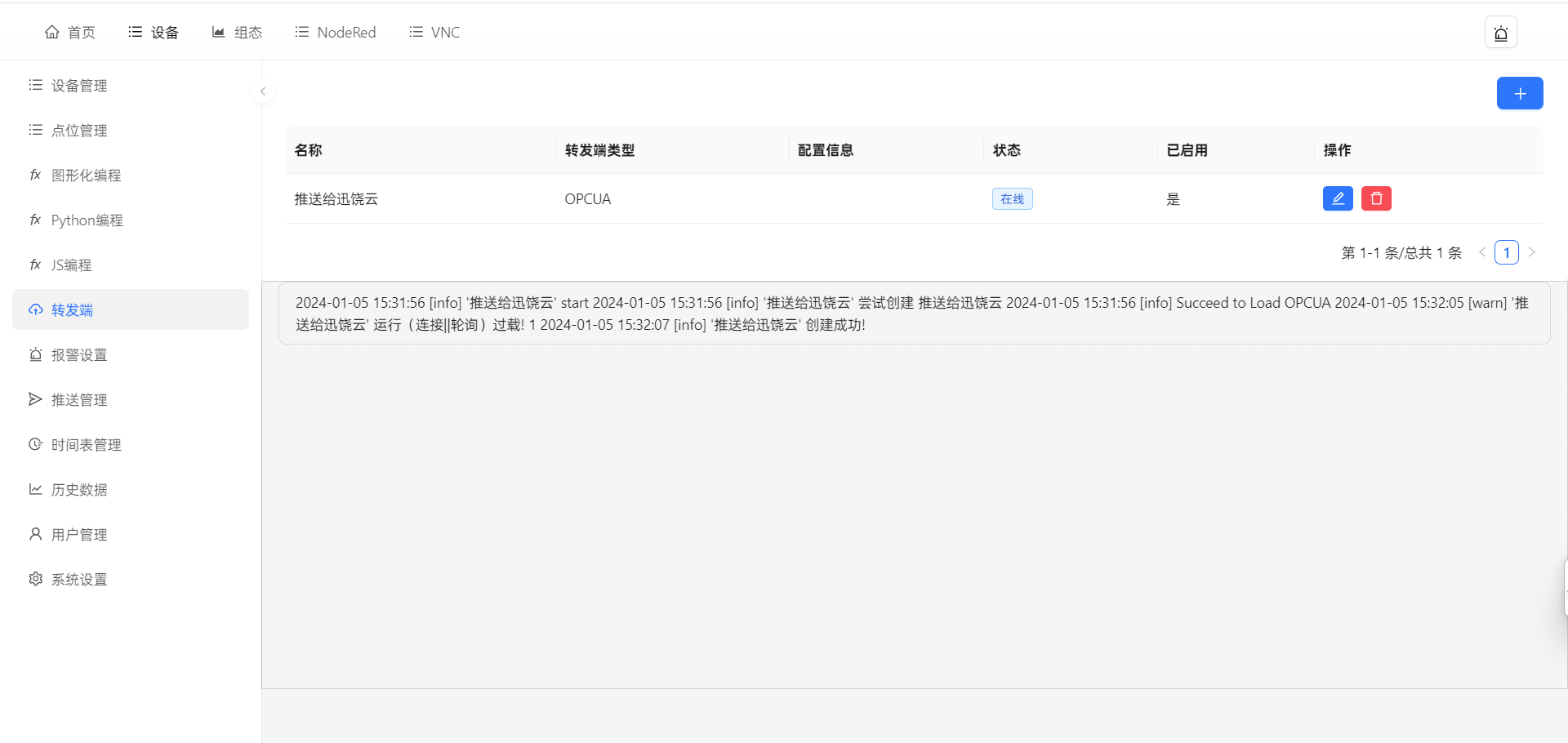This screenshot has height=743, width=1568.
Task: Click the alarm bell icon in header
Action: tap(1500, 33)
